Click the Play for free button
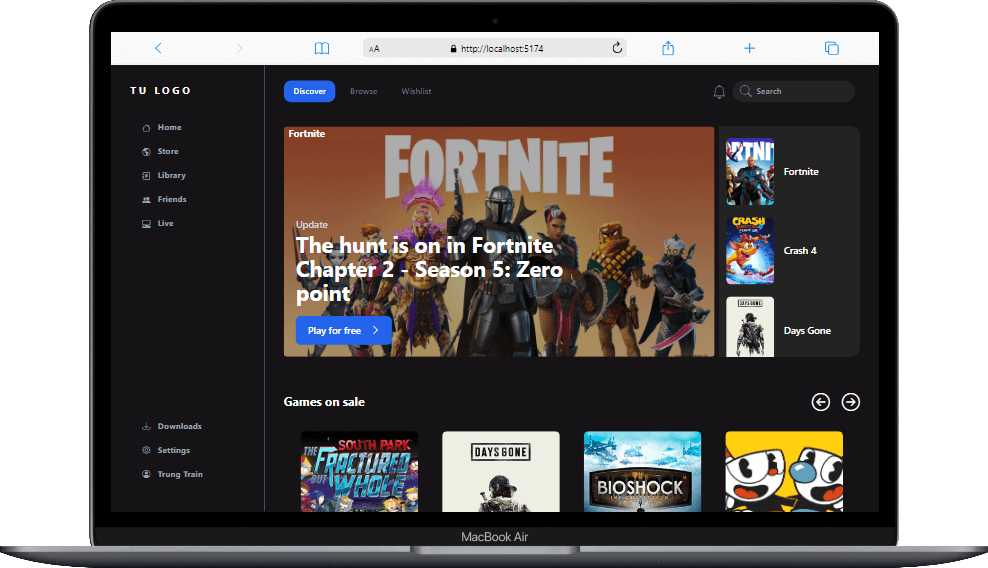 [343, 330]
